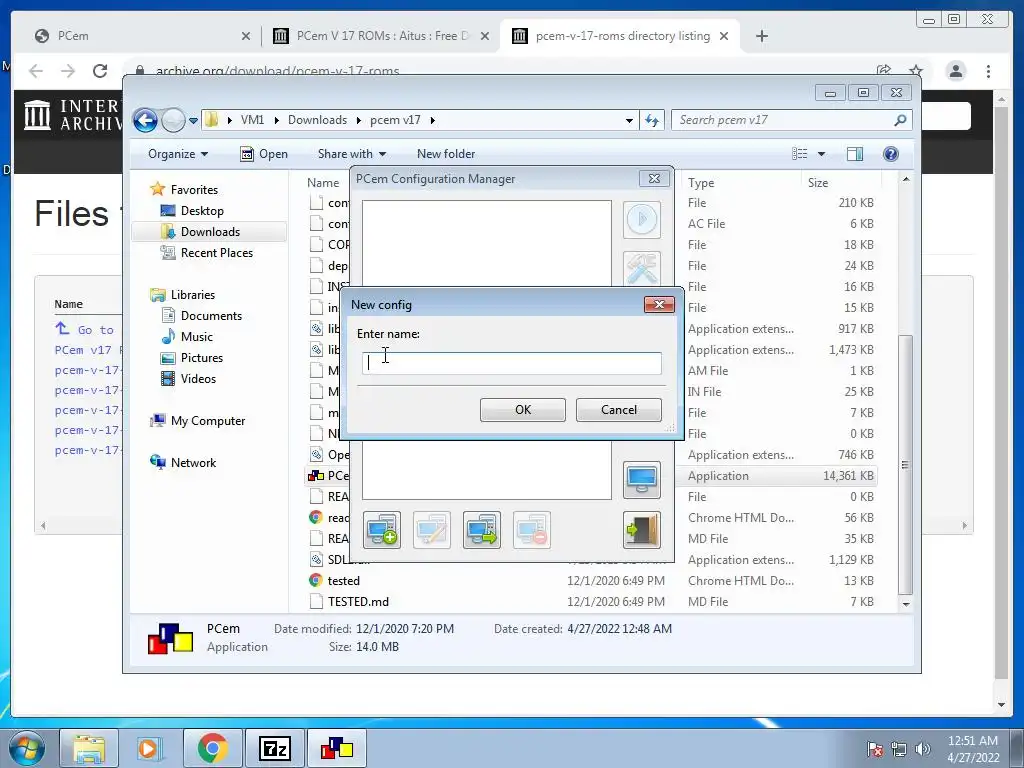Open Recent Places in sidebar
Viewport: 1024px width, 768px height.
pos(217,252)
